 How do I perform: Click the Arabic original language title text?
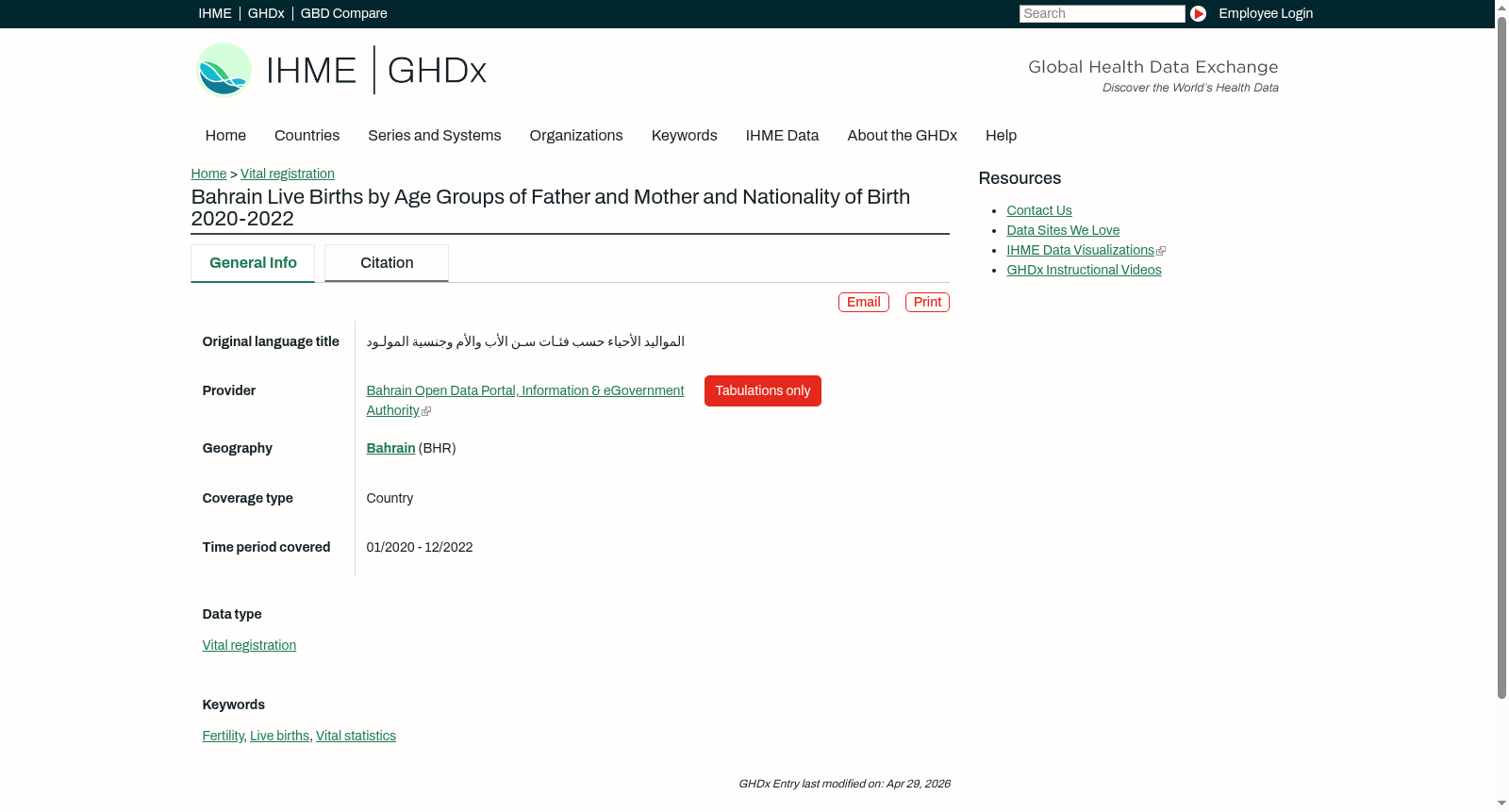525,341
